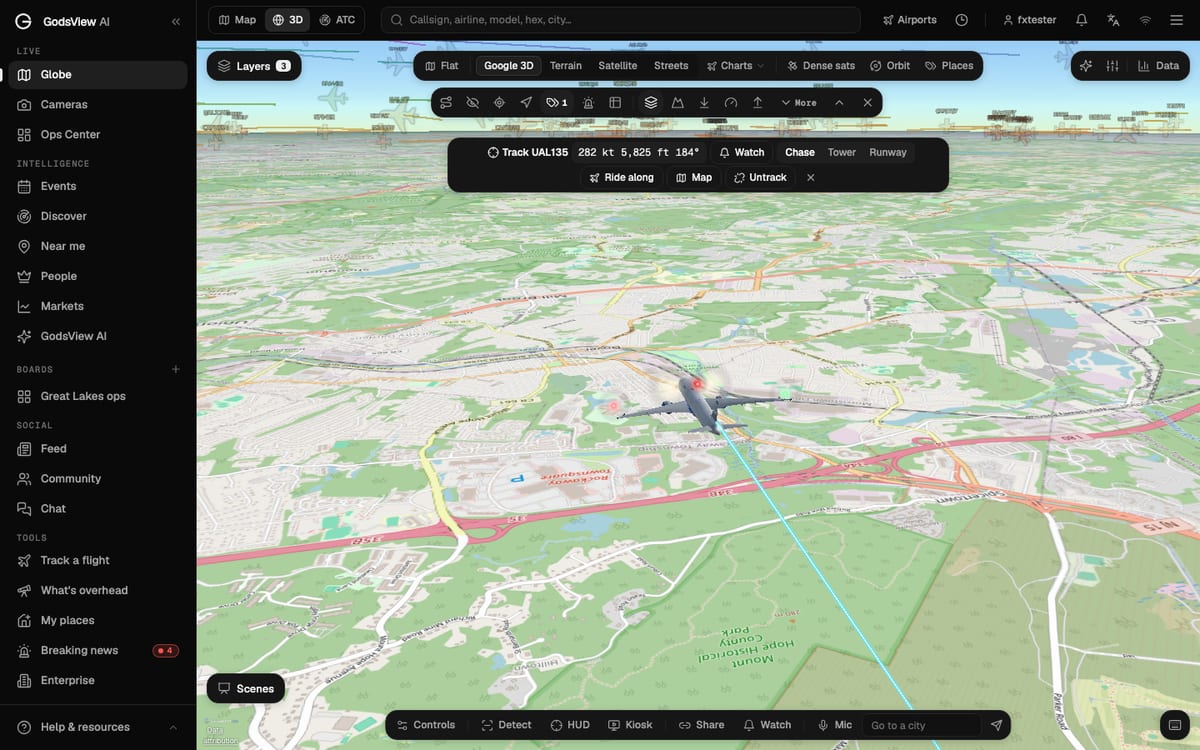Switch to Map view mode

point(238,20)
